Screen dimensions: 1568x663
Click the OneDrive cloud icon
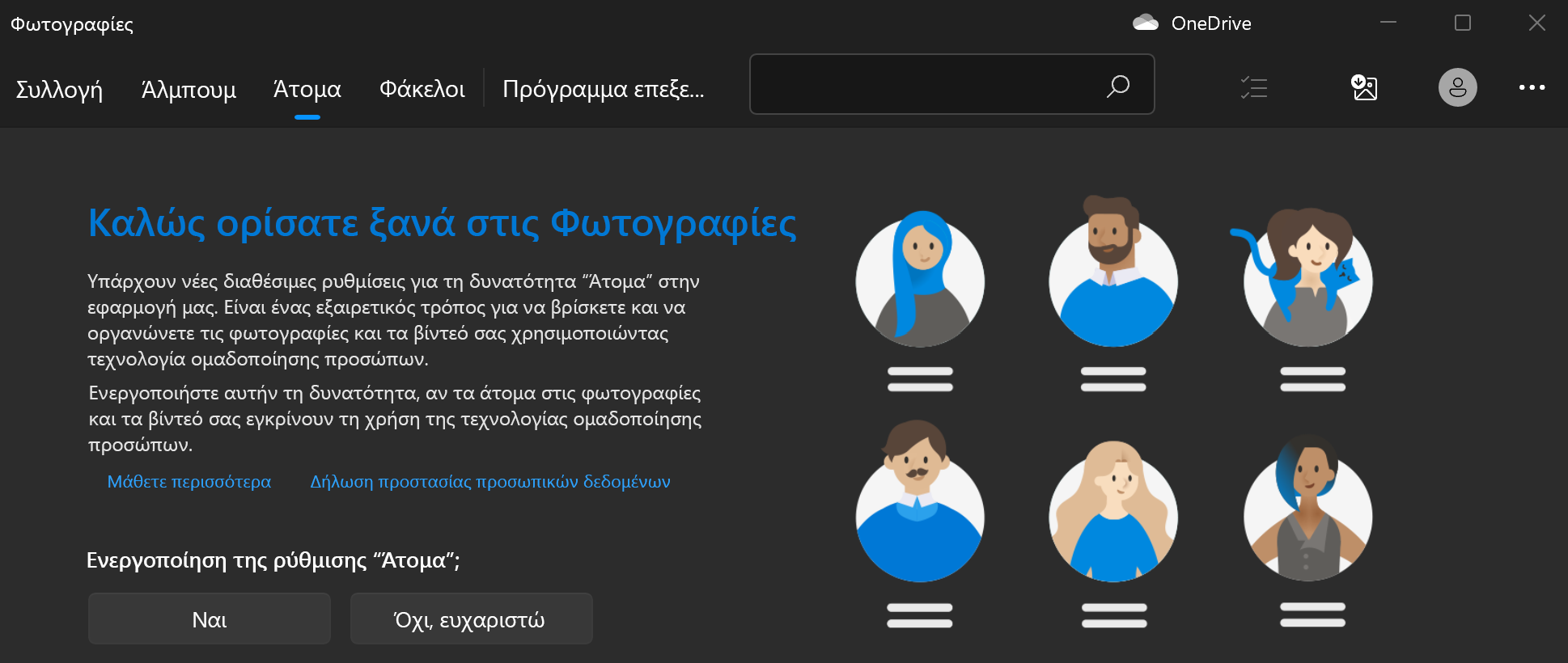click(1146, 23)
